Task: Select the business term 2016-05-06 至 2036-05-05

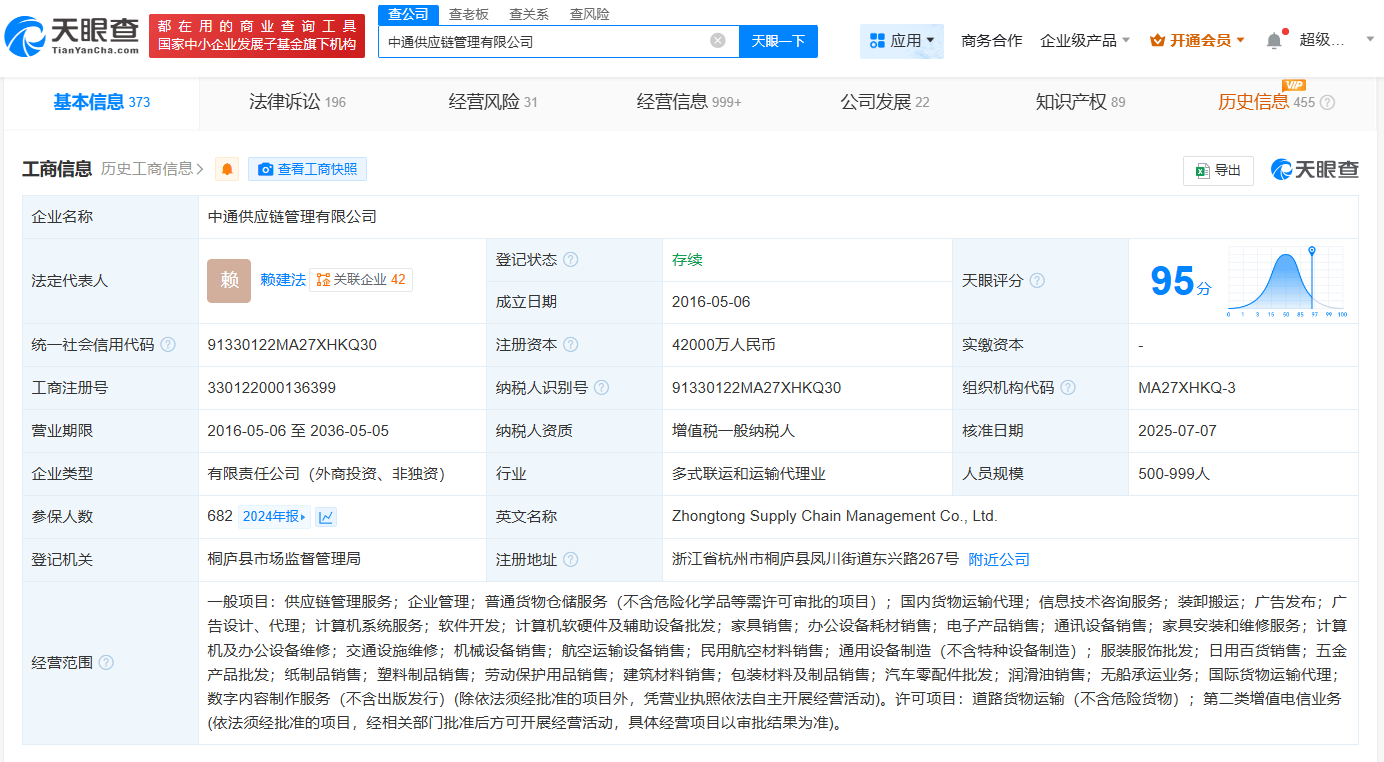Action: point(298,431)
